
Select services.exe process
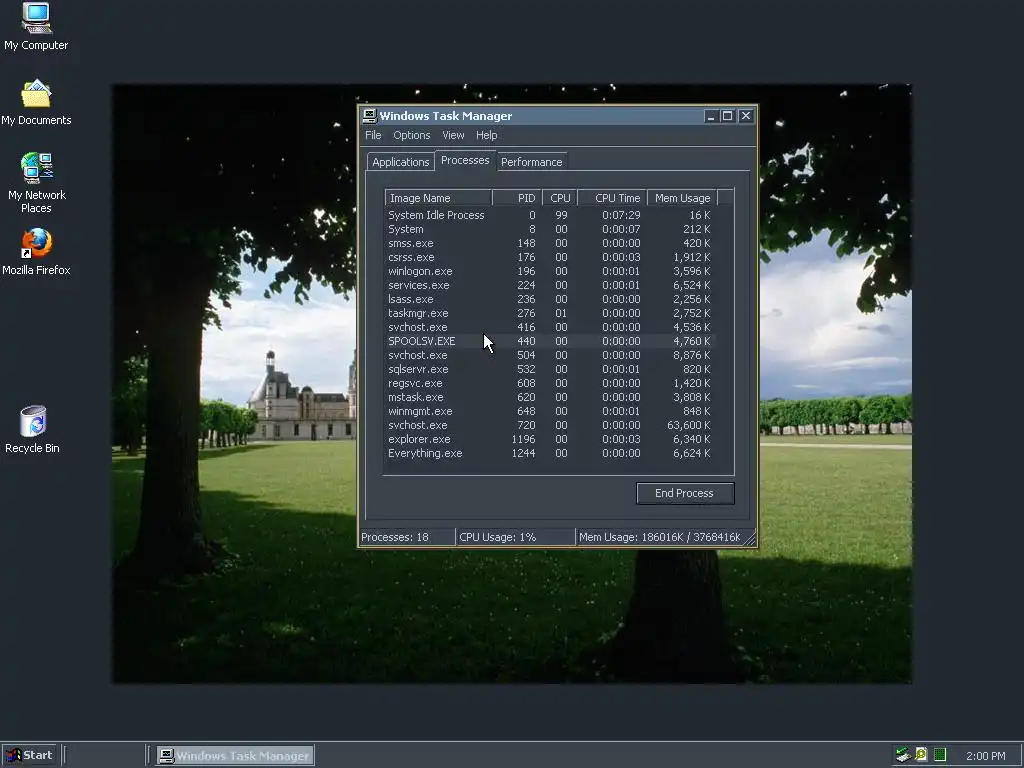tap(549, 285)
